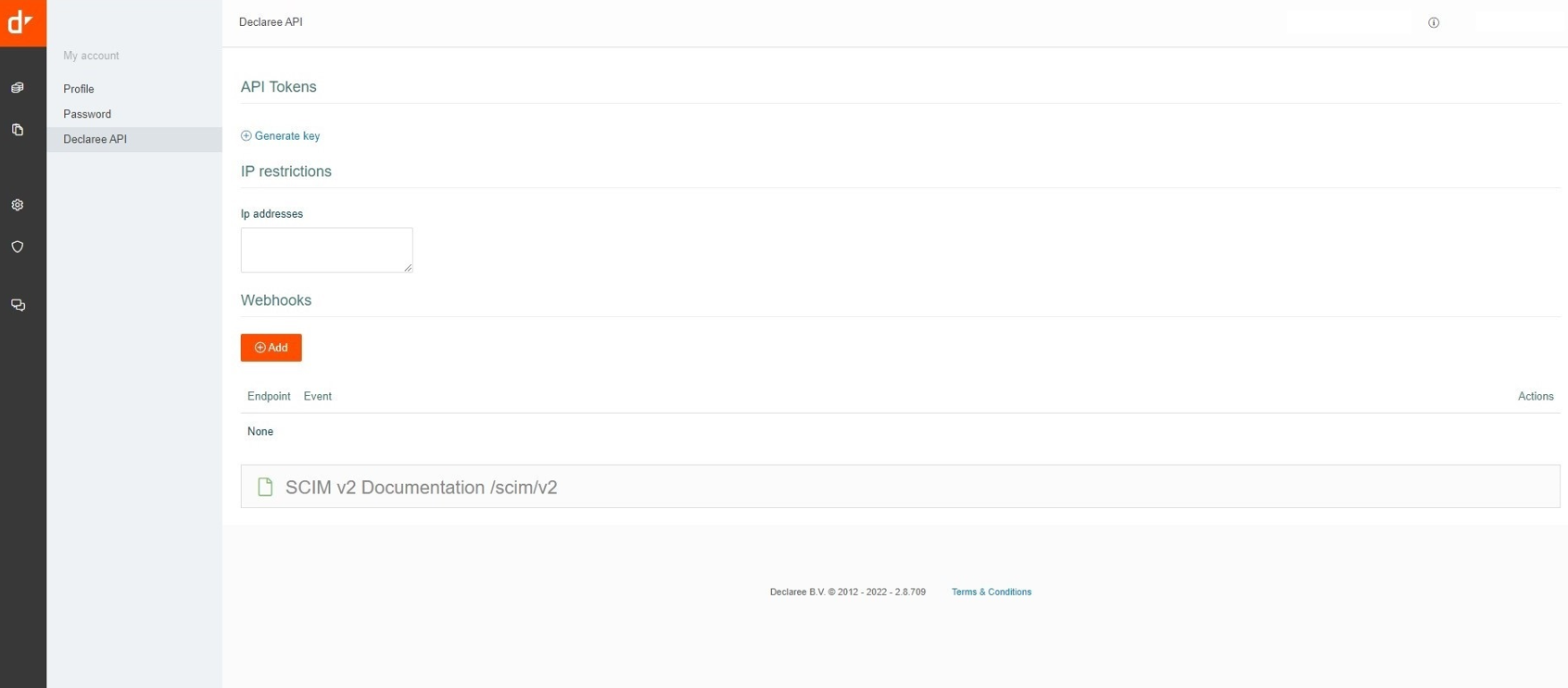Viewport: 1568px width, 688px height.
Task: Open SCIM v2 Documentation /scim/v2 link
Action: click(x=421, y=488)
